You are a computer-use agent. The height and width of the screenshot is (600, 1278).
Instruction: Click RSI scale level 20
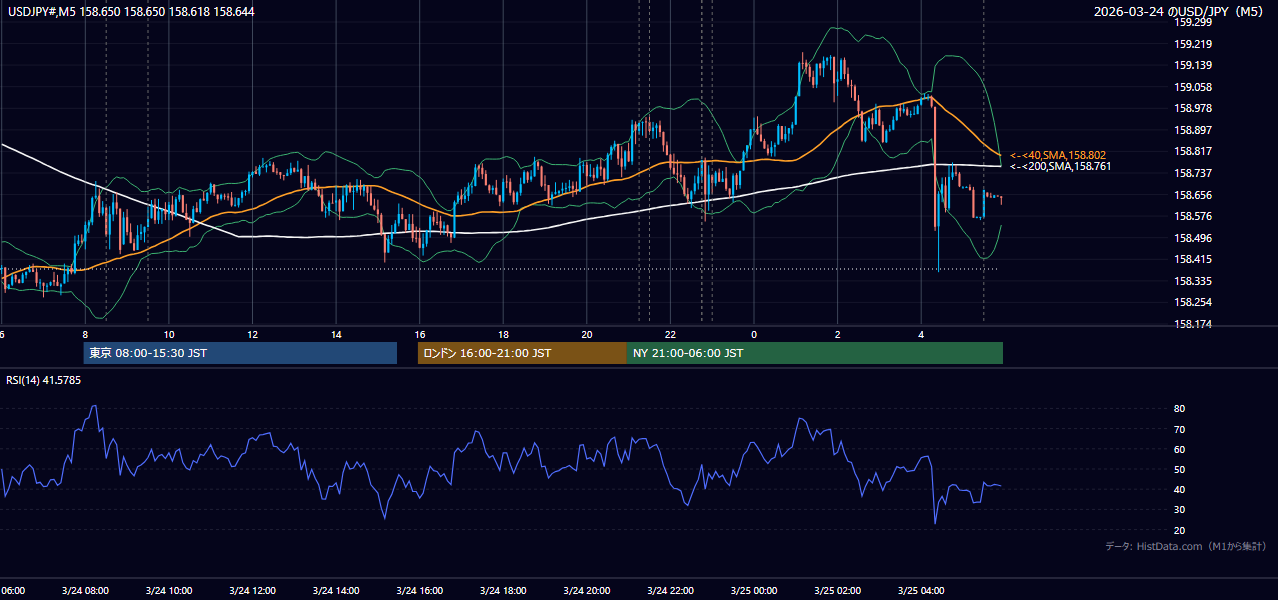(x=1179, y=530)
